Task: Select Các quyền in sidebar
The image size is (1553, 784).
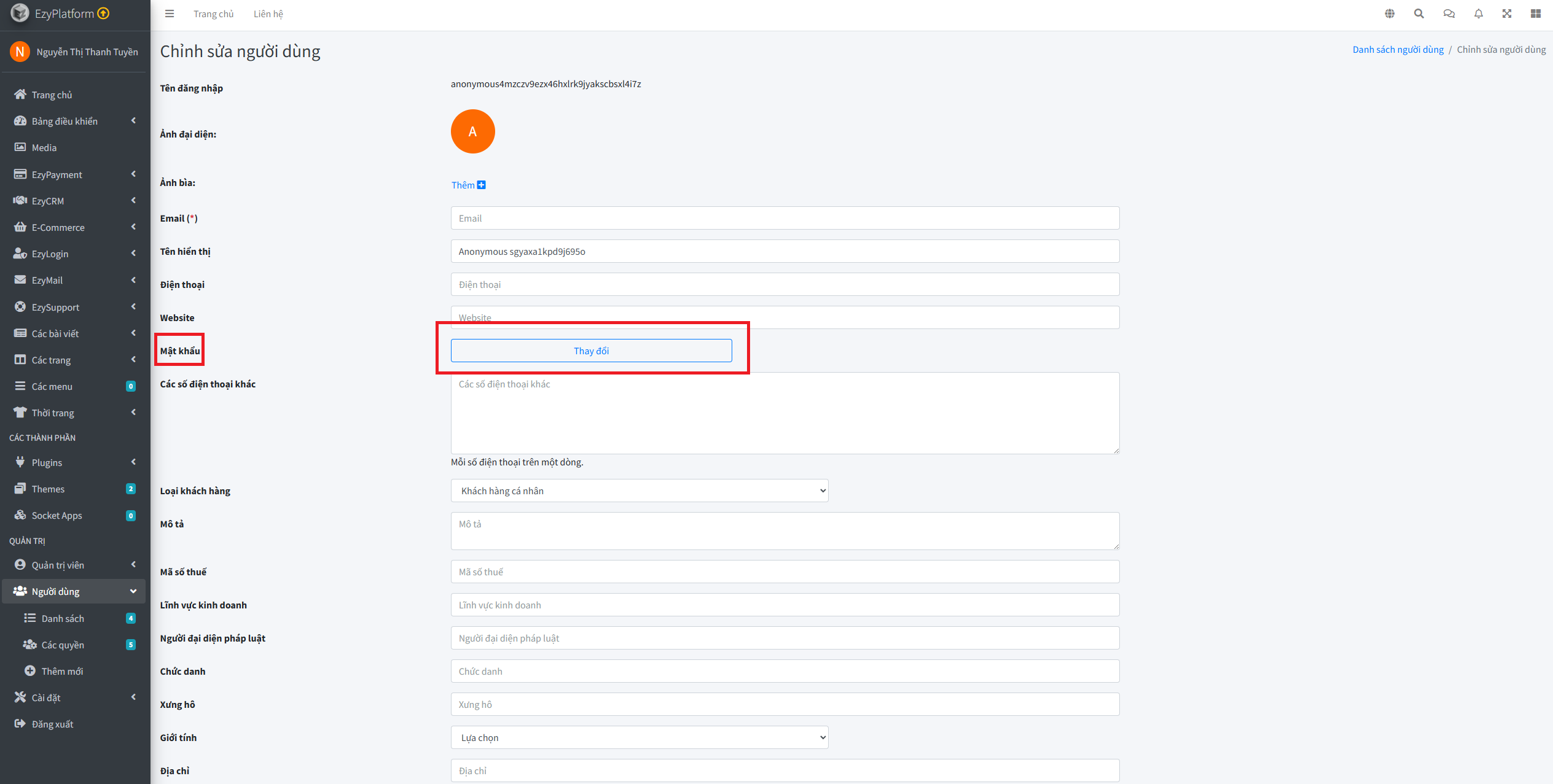Action: click(x=63, y=645)
